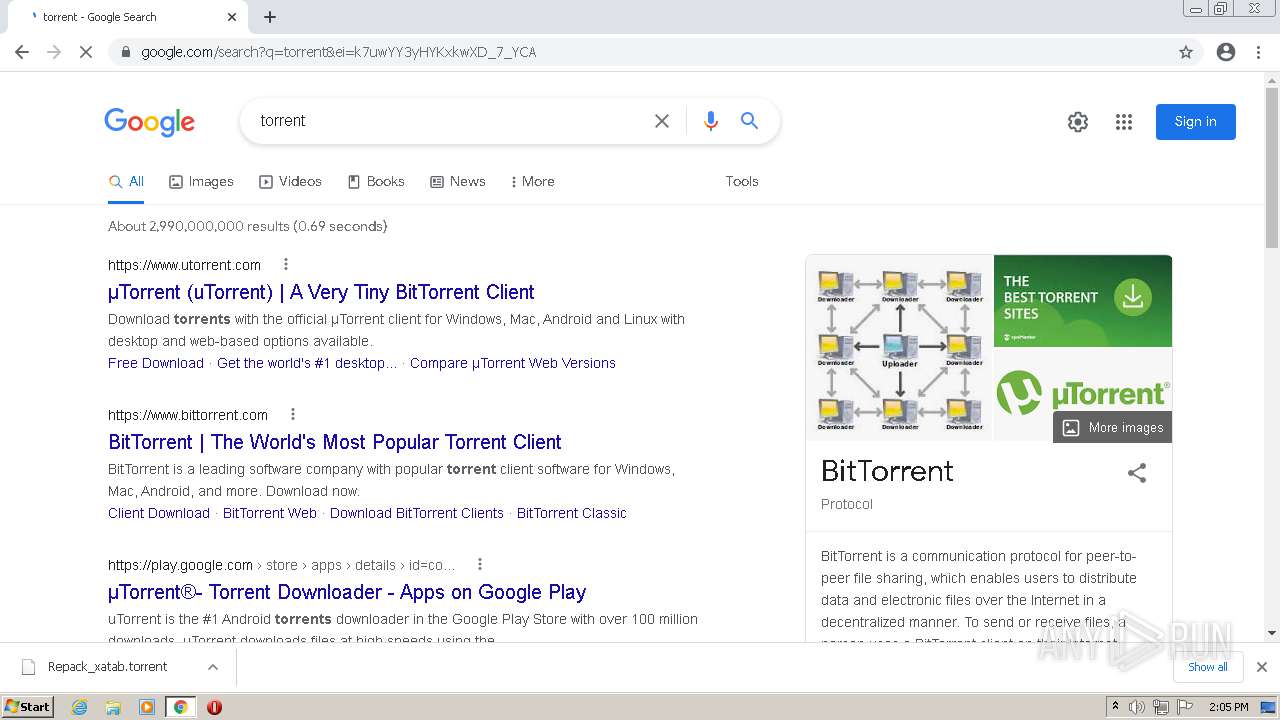Open the volume control in the tray
The height and width of the screenshot is (720, 1280).
[1137, 707]
